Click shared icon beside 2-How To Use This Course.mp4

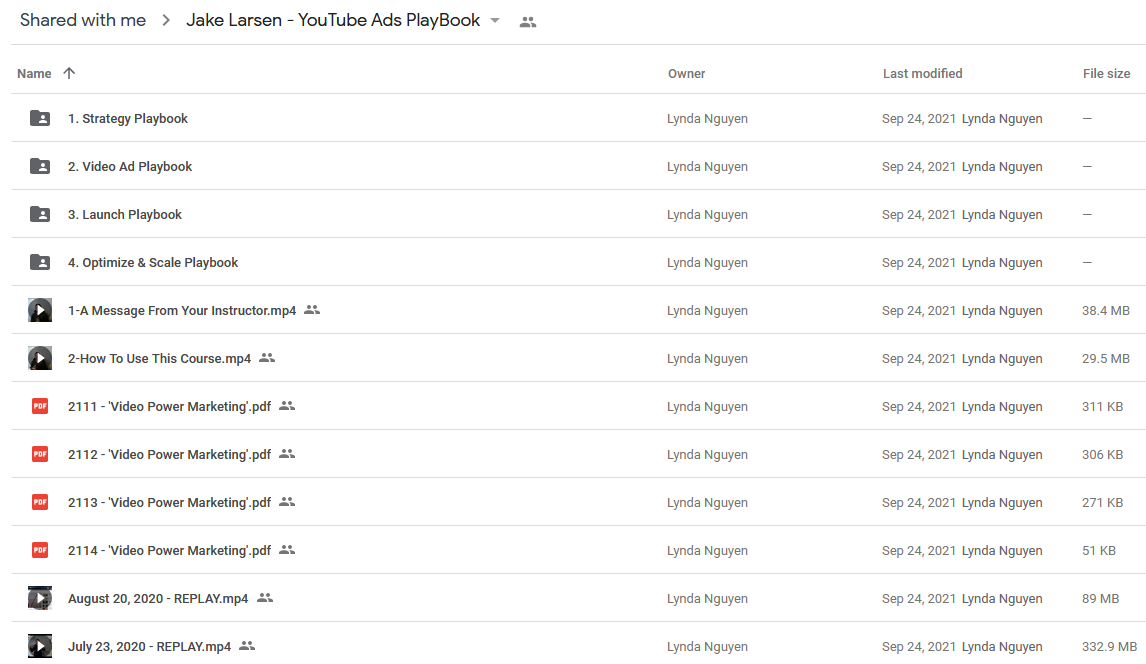tap(267, 358)
